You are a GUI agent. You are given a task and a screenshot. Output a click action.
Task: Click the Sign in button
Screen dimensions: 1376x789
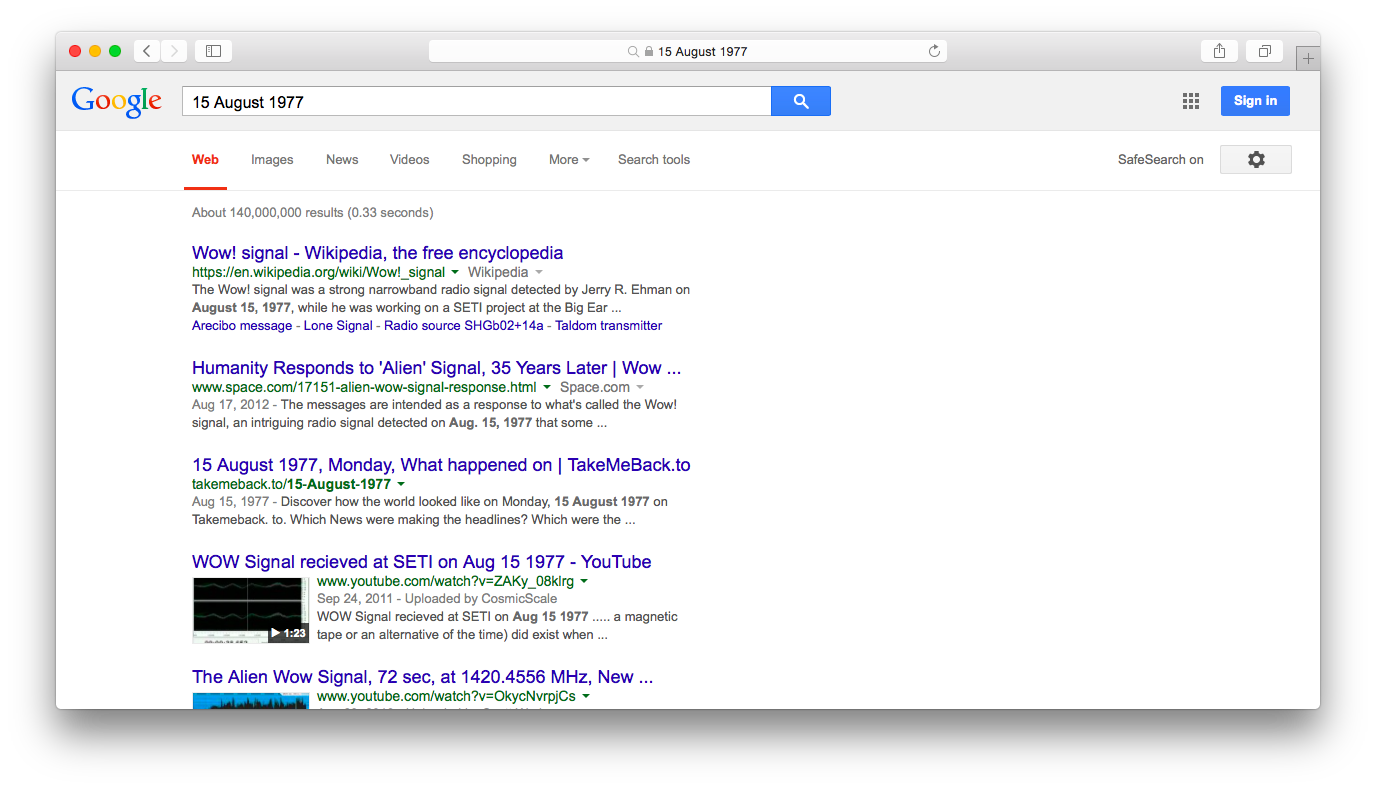(x=1255, y=101)
